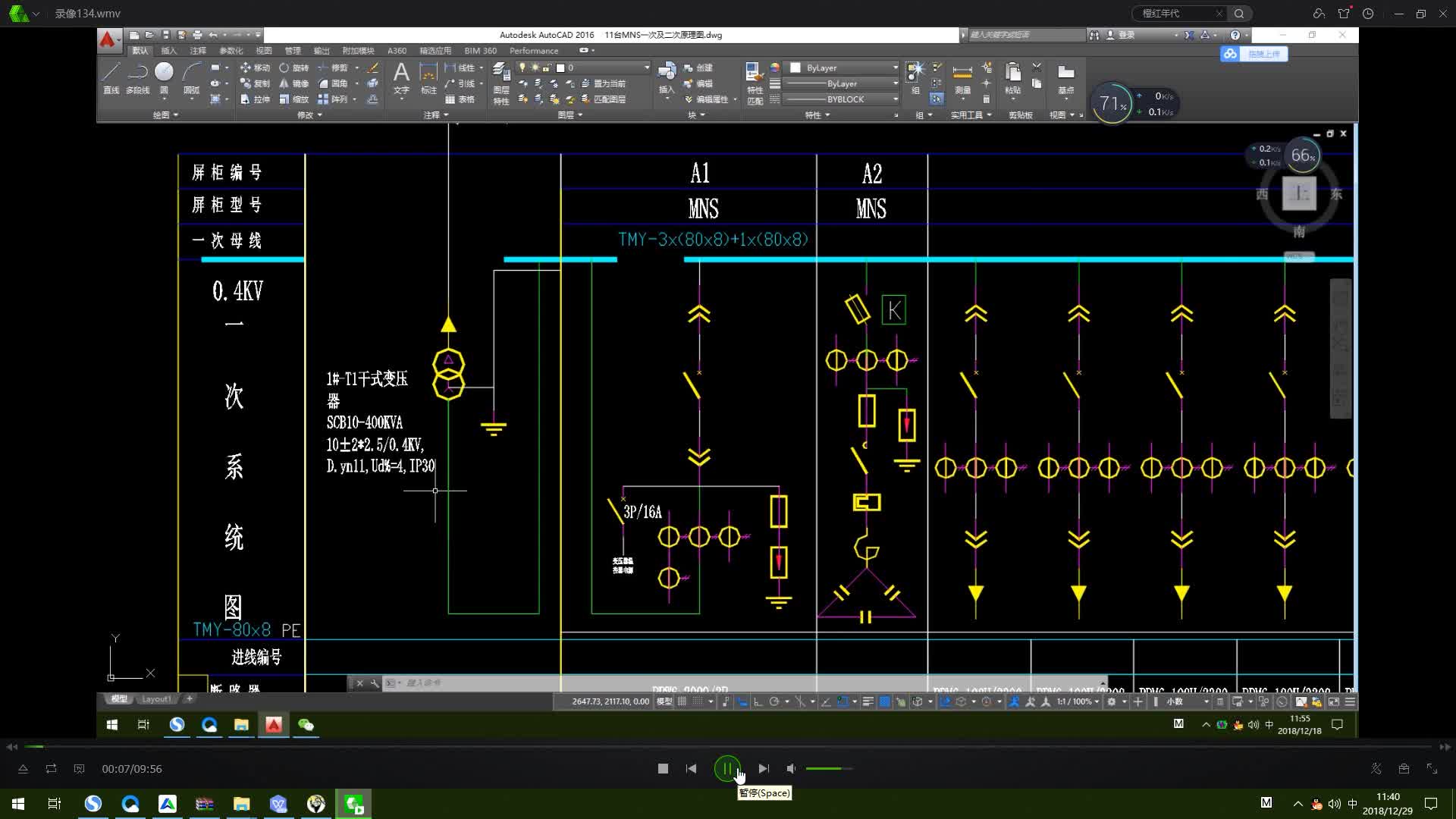Click the Plot/Print icon in quick access toolbar
The width and height of the screenshot is (1456, 819).
[x=197, y=35]
